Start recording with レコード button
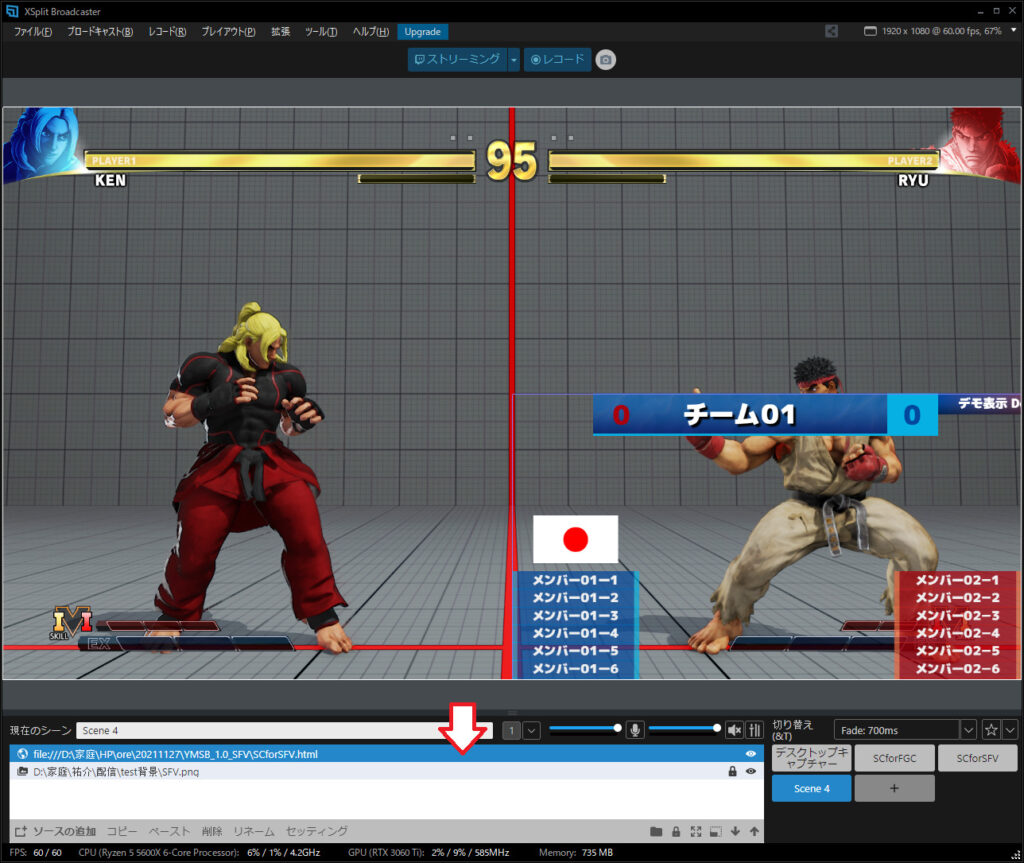The image size is (1024, 863). click(557, 59)
